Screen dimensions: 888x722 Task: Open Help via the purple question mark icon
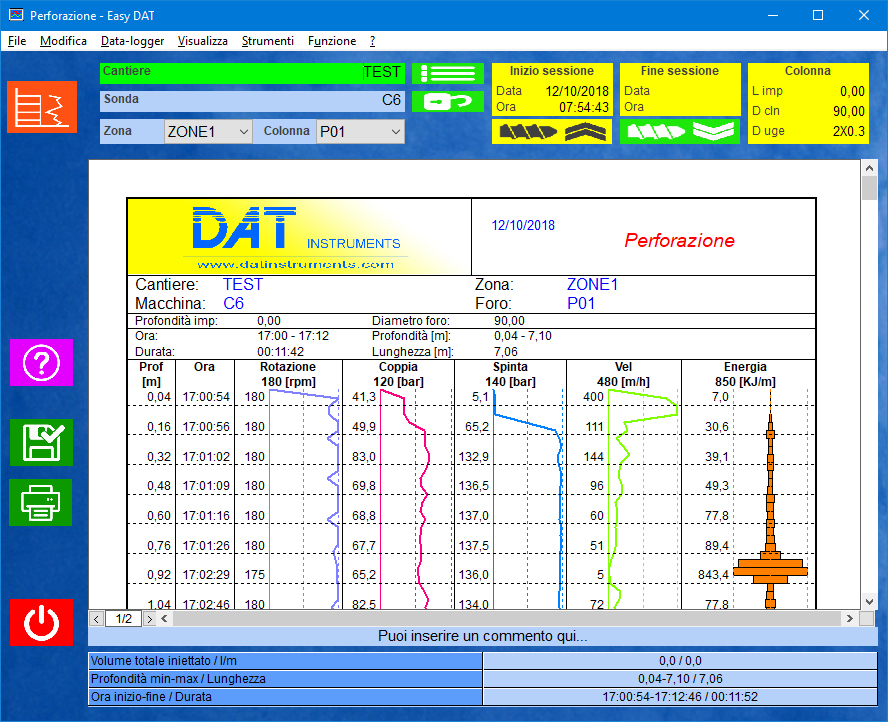pos(41,363)
